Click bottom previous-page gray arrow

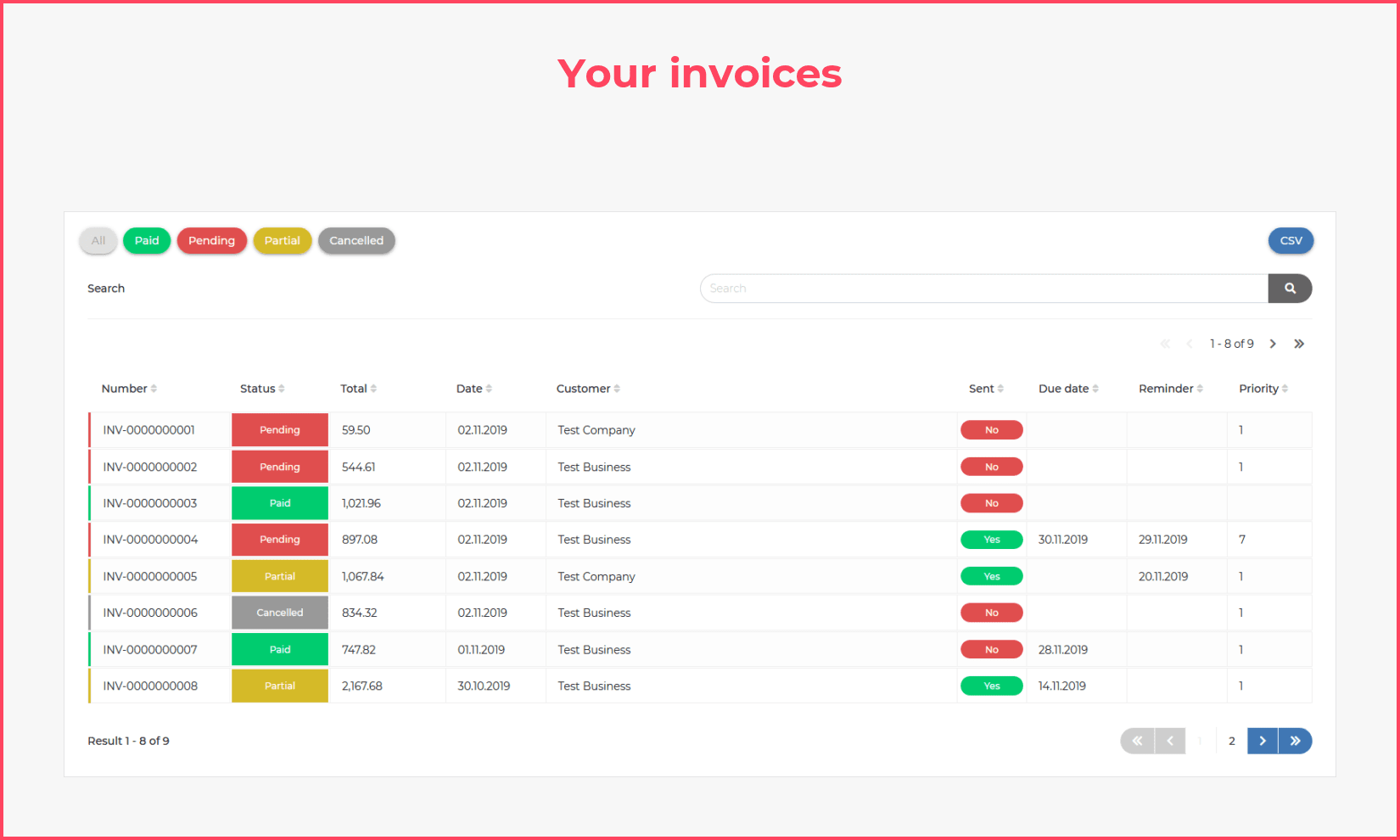[1170, 741]
